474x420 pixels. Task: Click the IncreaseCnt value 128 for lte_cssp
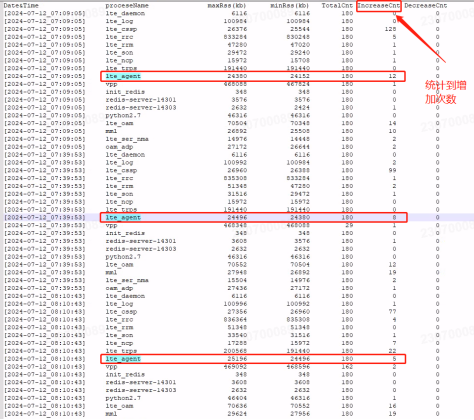point(390,29)
